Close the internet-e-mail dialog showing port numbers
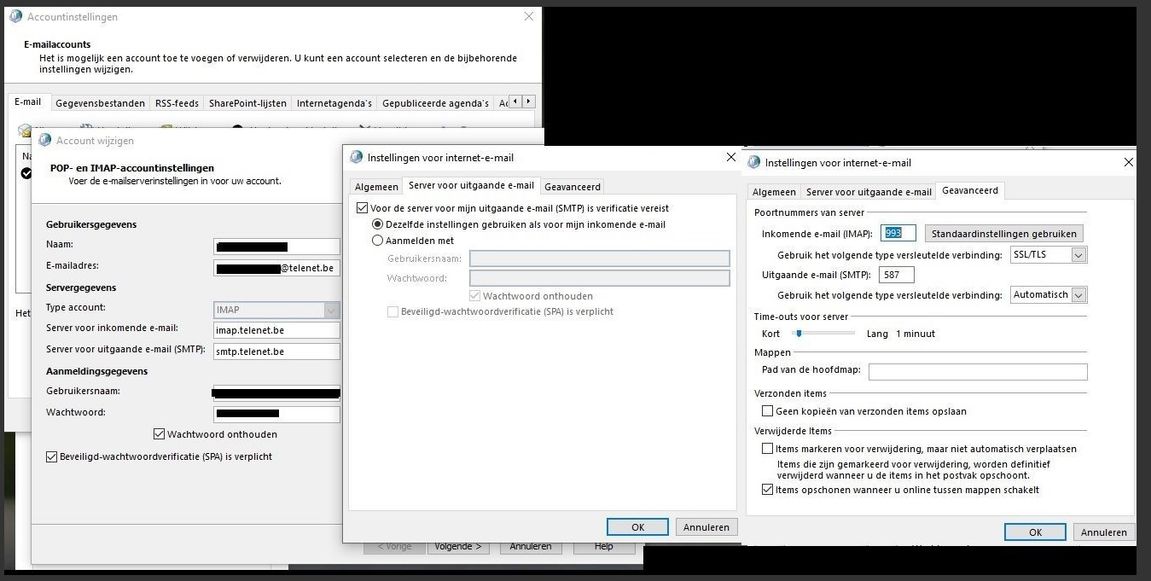Viewport: 1151px width, 581px height. point(1128,162)
